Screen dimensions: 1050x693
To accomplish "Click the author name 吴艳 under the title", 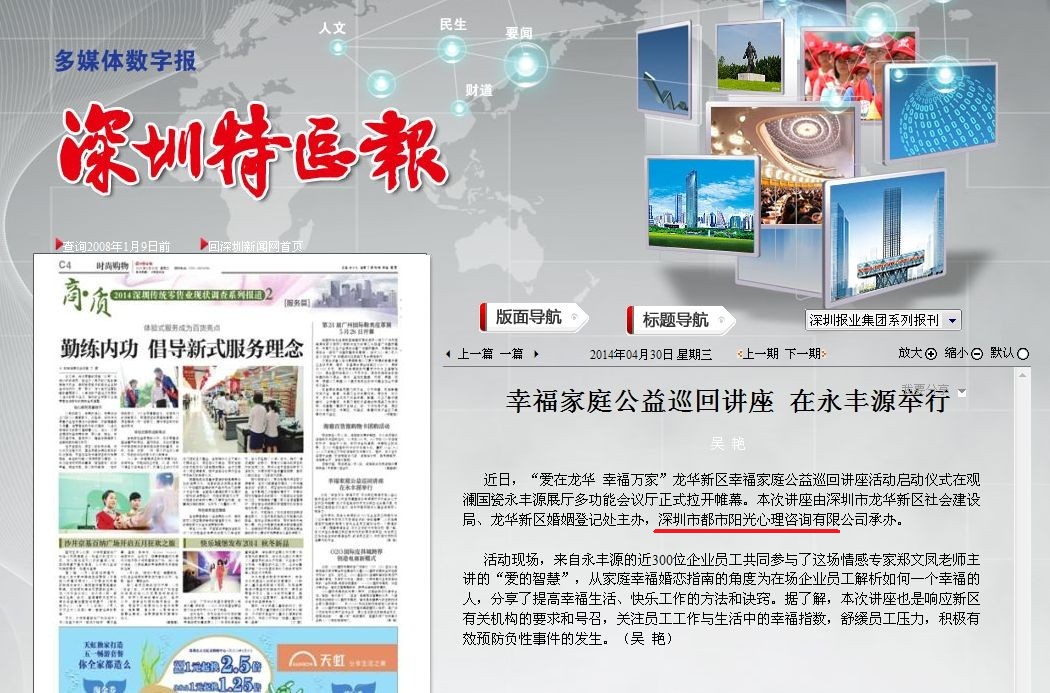I will pos(728,443).
